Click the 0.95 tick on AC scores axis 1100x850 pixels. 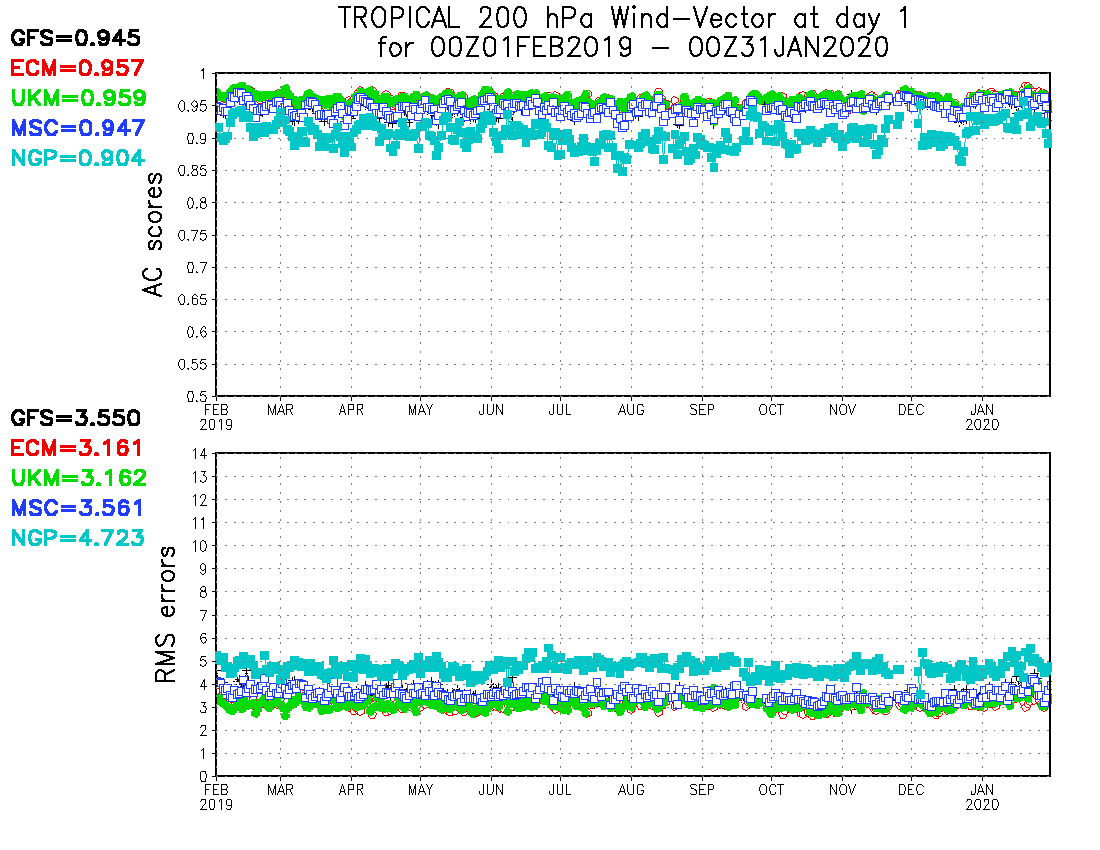194,106
